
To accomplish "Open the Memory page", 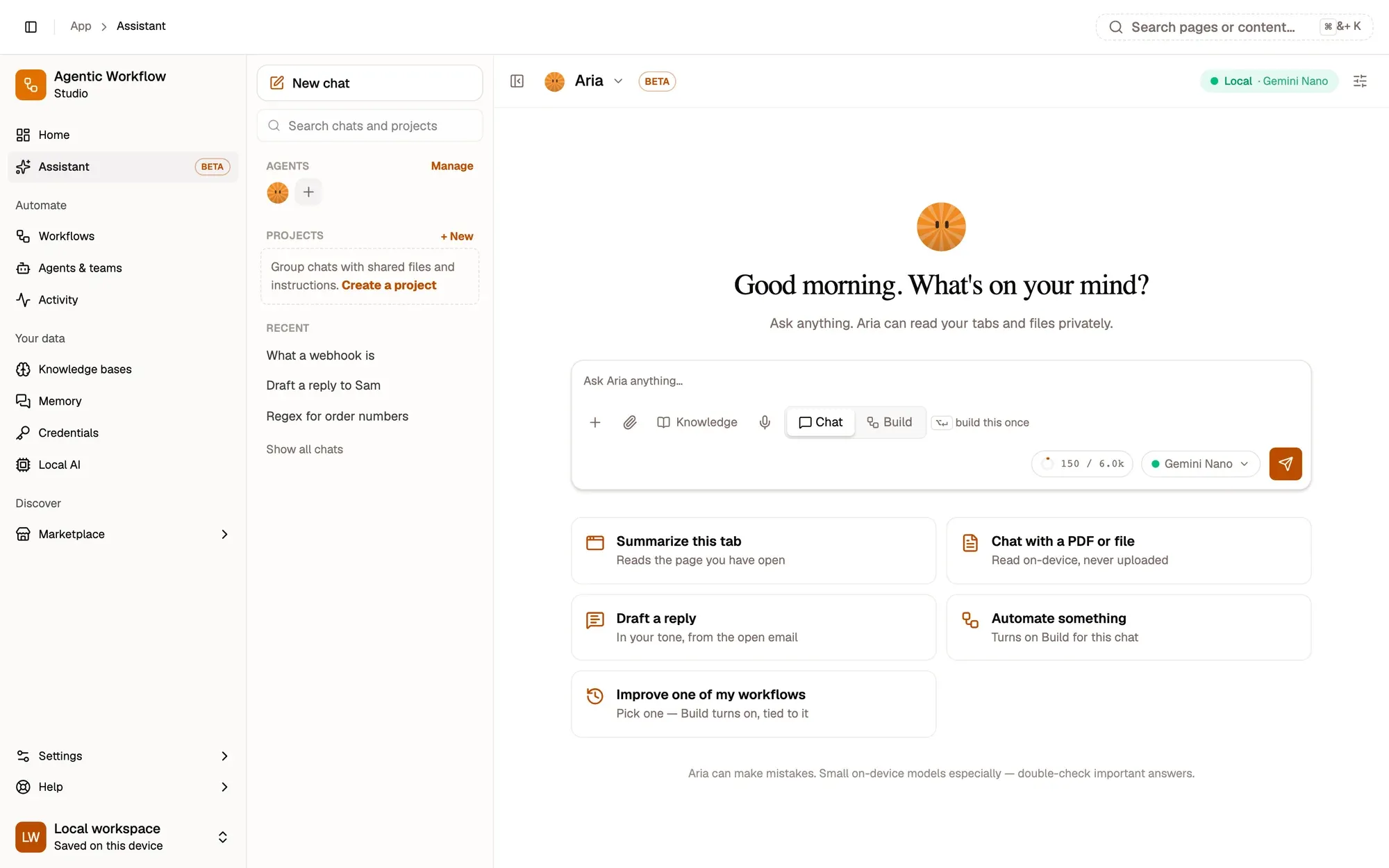I will [x=123, y=401].
